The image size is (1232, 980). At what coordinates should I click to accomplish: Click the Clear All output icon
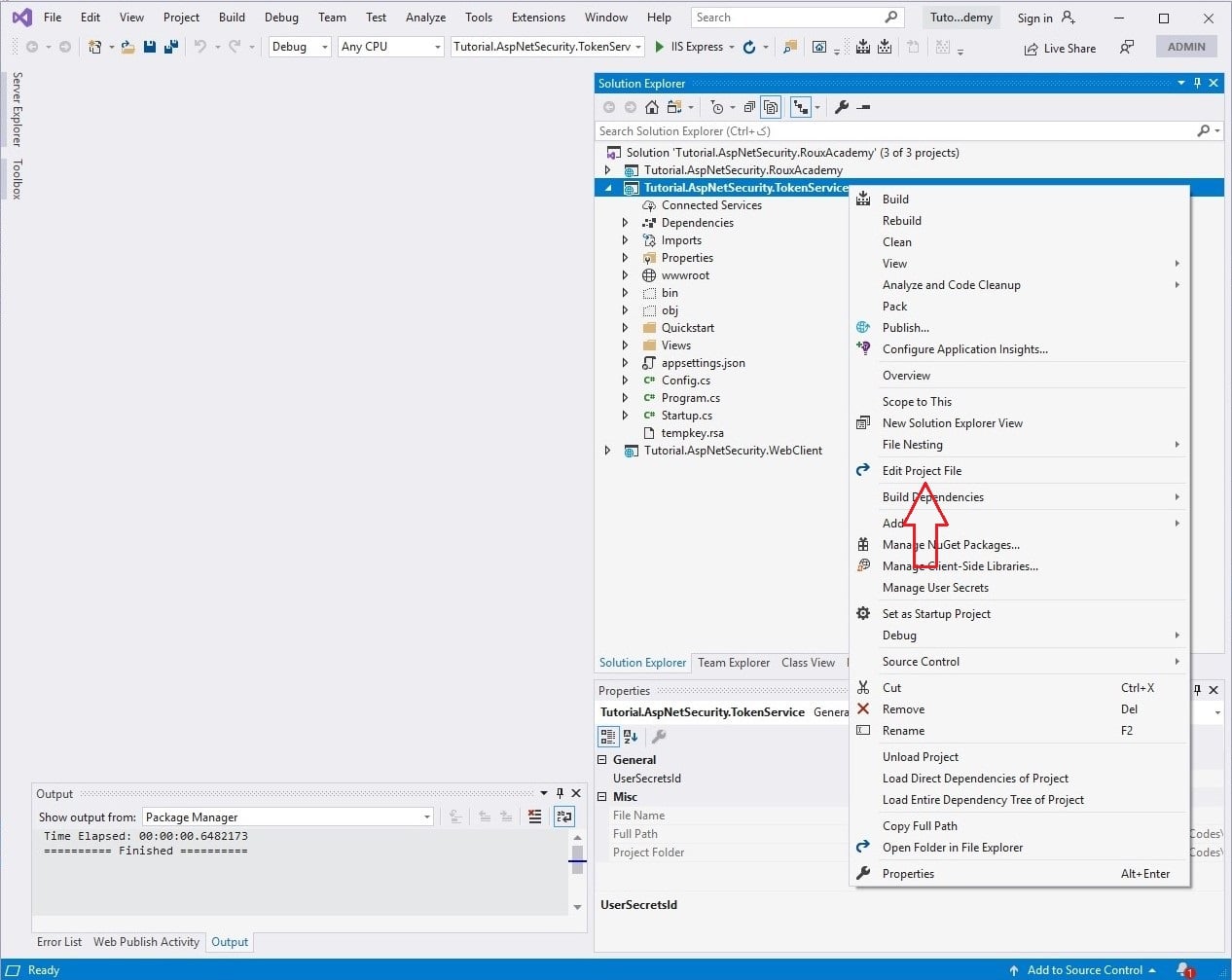tap(534, 817)
